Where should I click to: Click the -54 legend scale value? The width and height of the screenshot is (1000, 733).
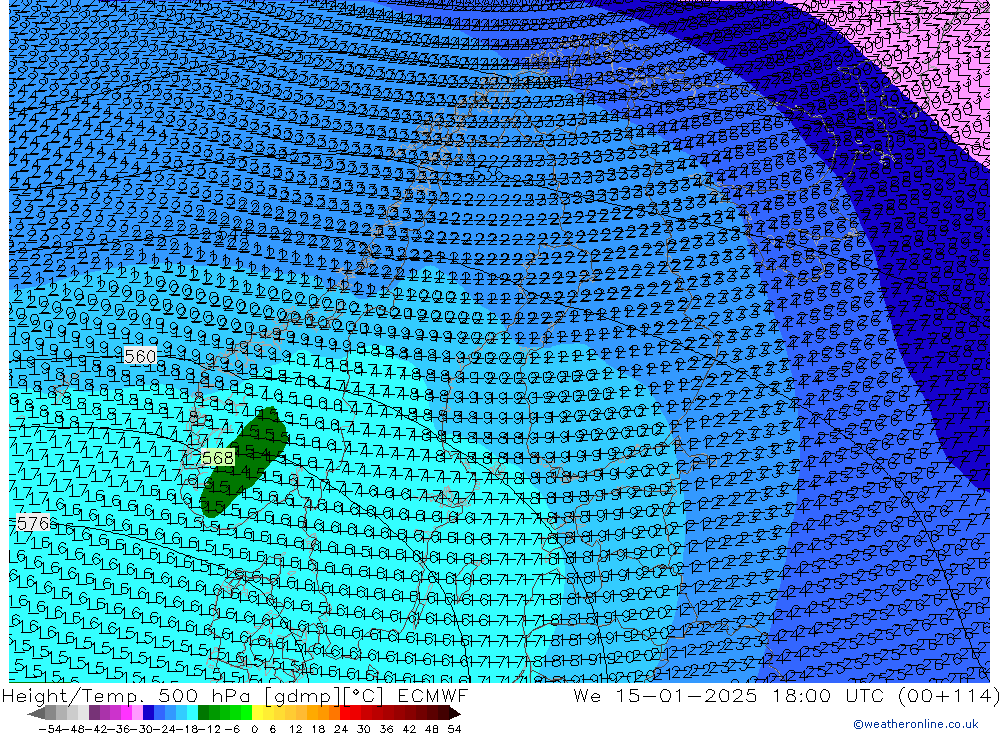50,729
